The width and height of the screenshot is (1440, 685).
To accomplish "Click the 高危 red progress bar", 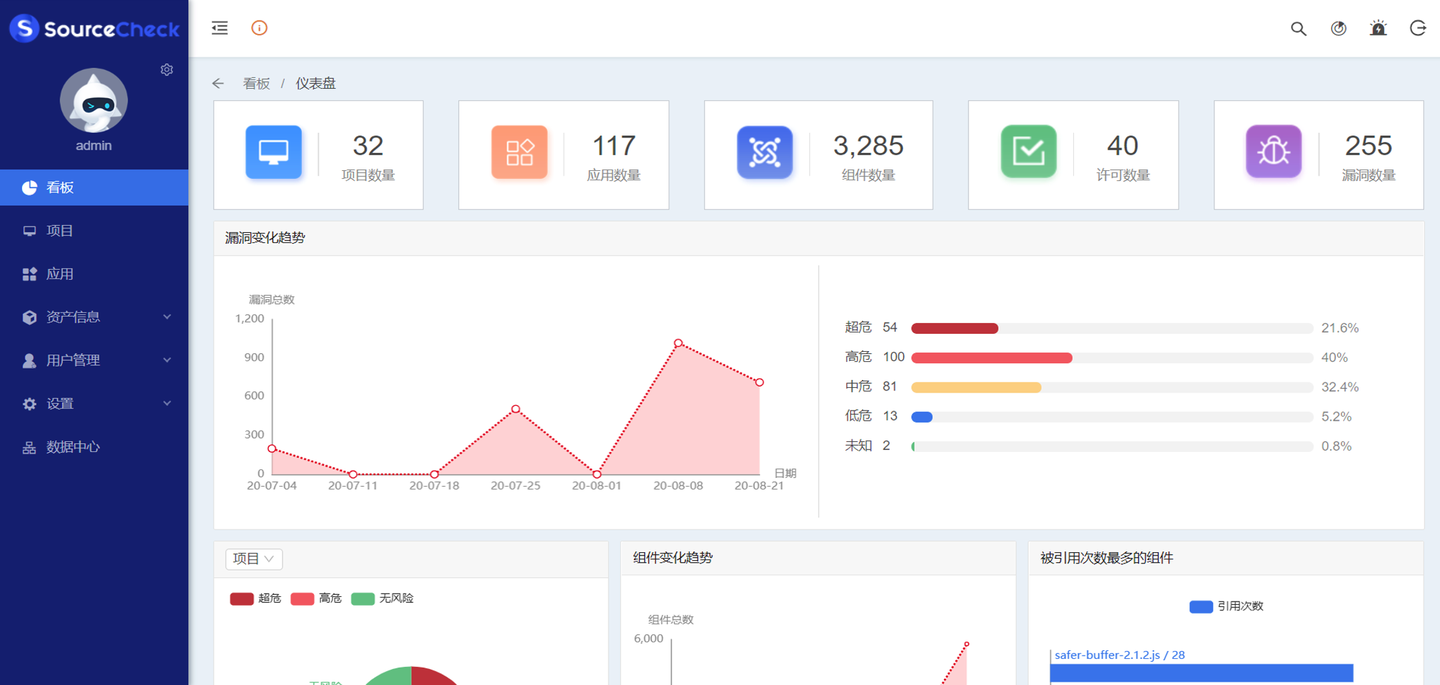I will click(991, 358).
